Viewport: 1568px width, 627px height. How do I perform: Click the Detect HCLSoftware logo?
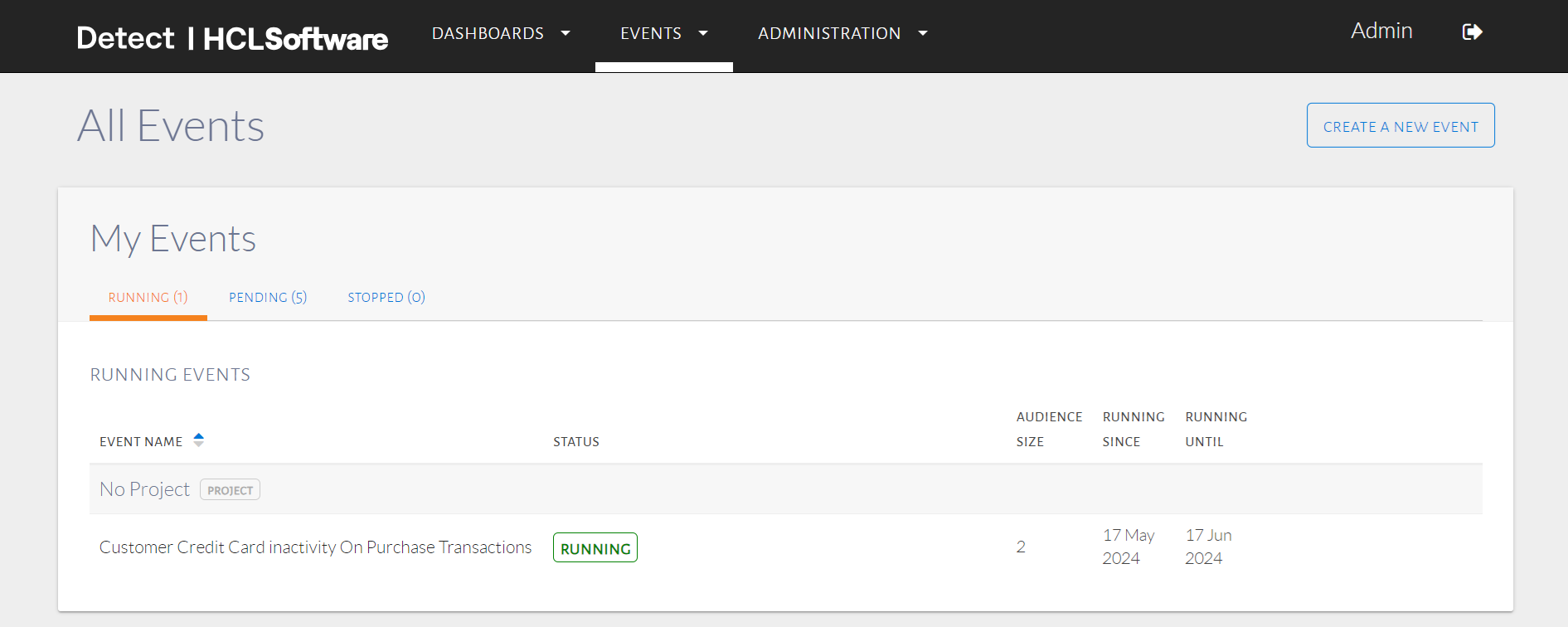point(232,38)
